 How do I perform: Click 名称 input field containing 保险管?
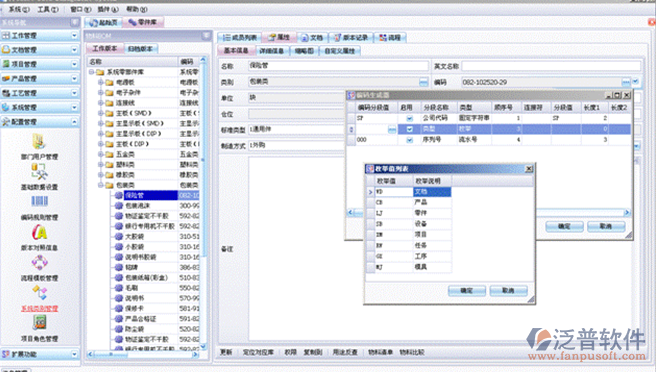(338, 66)
